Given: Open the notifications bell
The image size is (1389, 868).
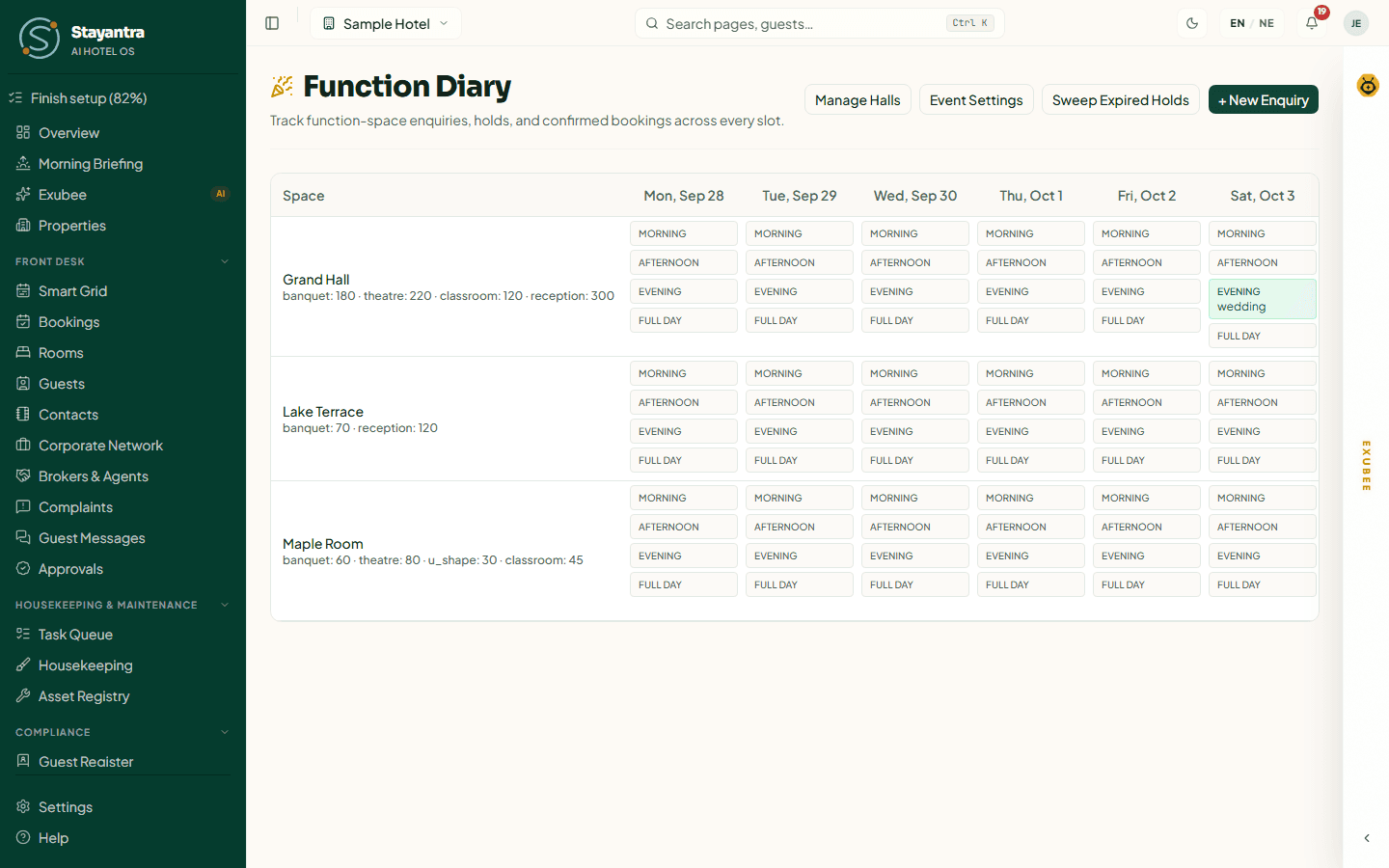Looking at the screenshot, I should (x=1312, y=23).
